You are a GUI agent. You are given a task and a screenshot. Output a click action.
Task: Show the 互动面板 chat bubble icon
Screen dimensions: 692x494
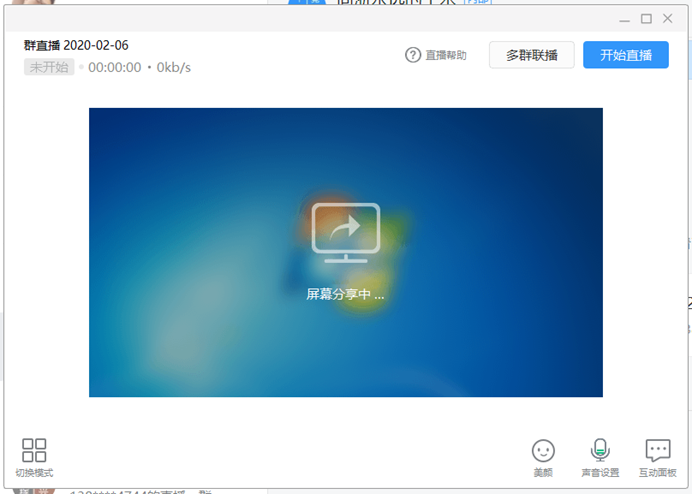(x=657, y=451)
